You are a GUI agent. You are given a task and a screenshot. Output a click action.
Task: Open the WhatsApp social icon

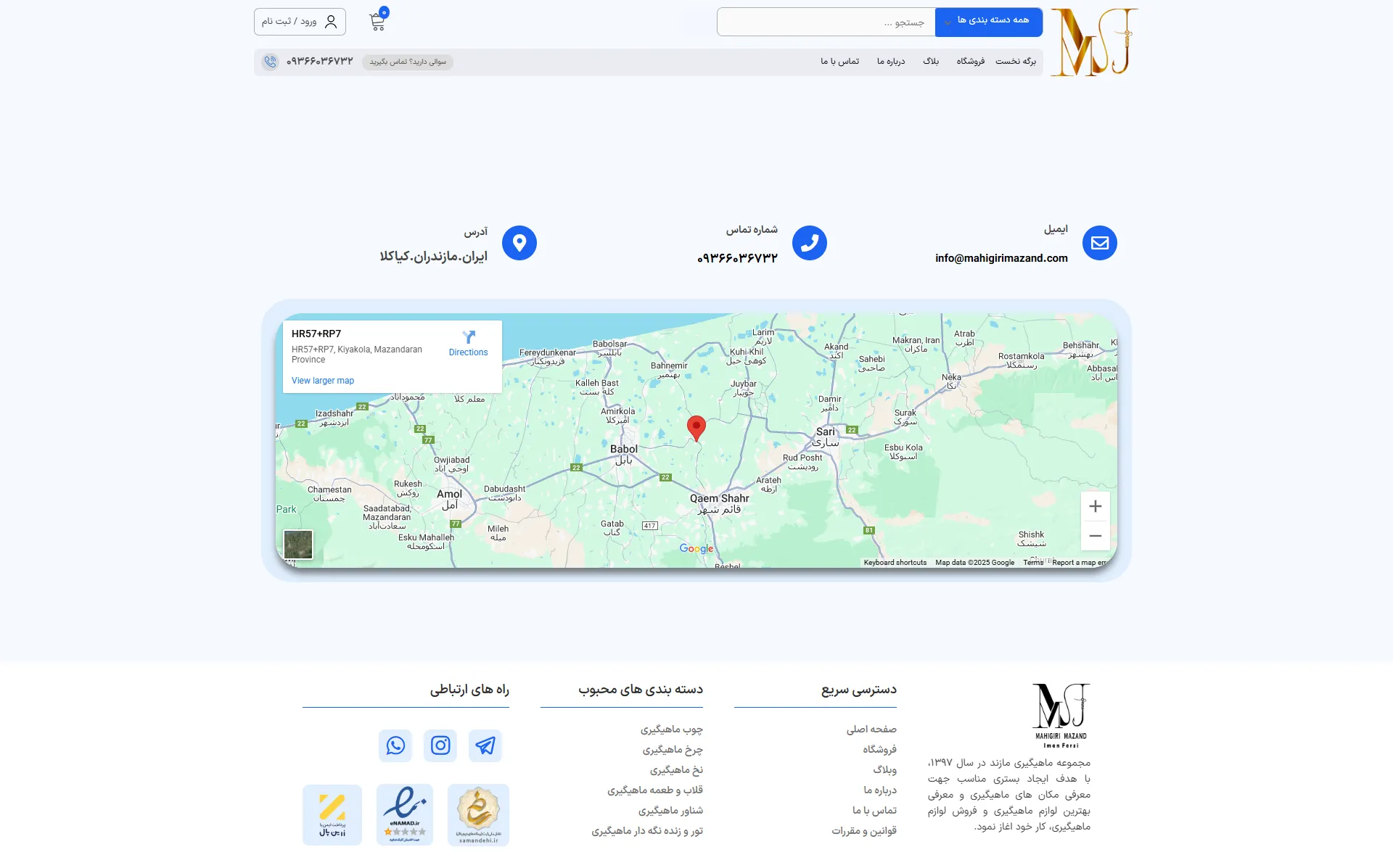[395, 745]
